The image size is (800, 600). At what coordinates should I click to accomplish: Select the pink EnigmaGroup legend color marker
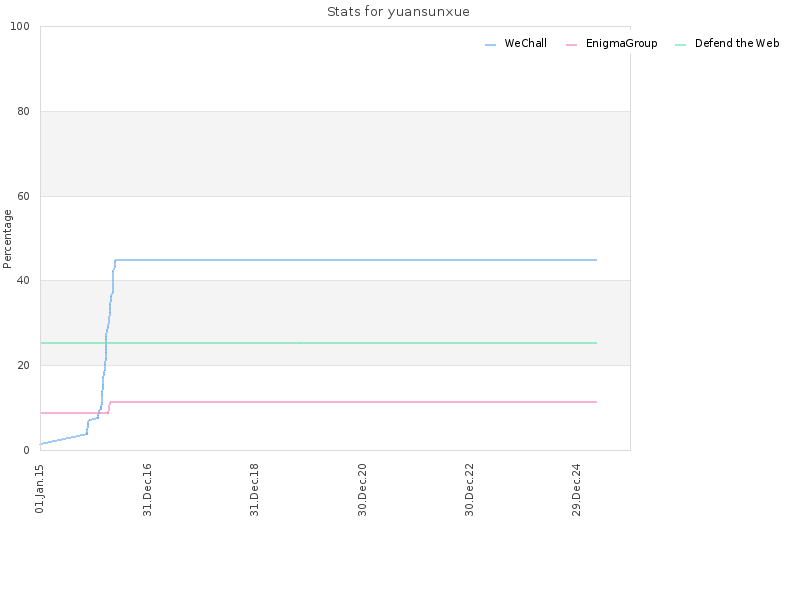point(571,45)
